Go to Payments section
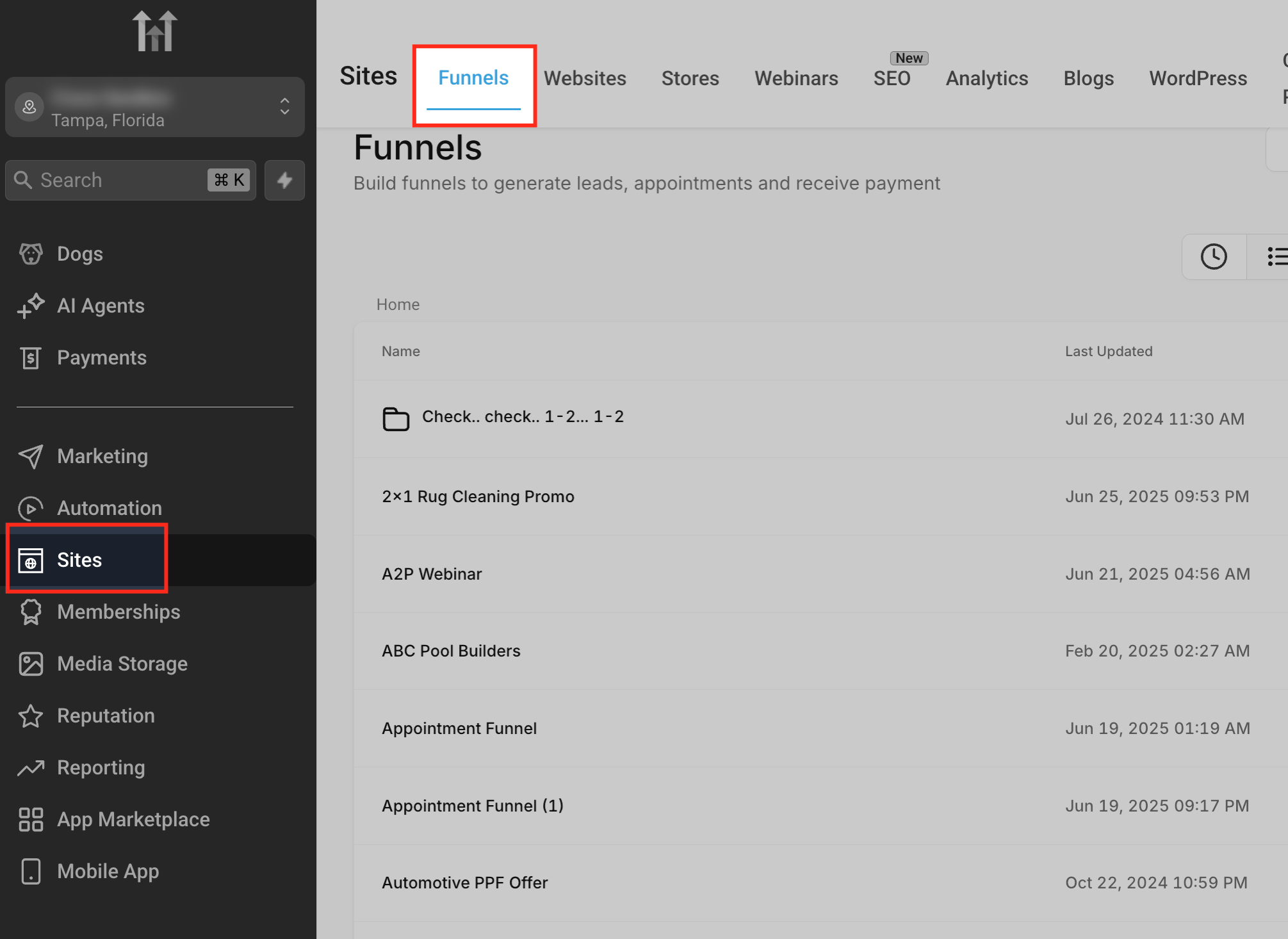This screenshot has width=1288, height=939. [101, 358]
